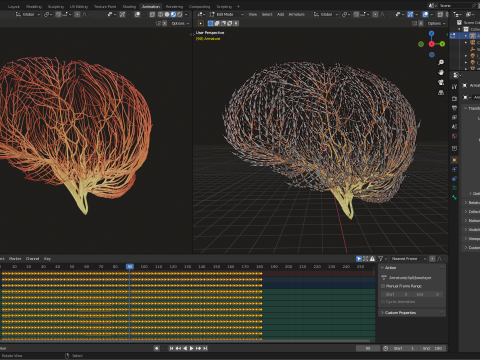This screenshot has height=360, width=480.
Task: Click the End frame field showing 180
Action: (x=433, y=348)
